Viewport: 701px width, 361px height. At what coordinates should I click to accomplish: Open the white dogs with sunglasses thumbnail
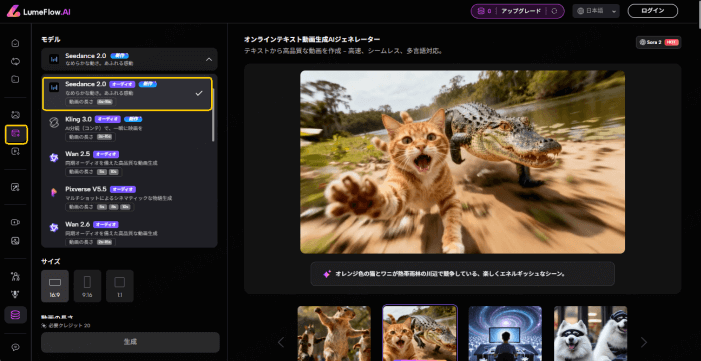[591, 333]
